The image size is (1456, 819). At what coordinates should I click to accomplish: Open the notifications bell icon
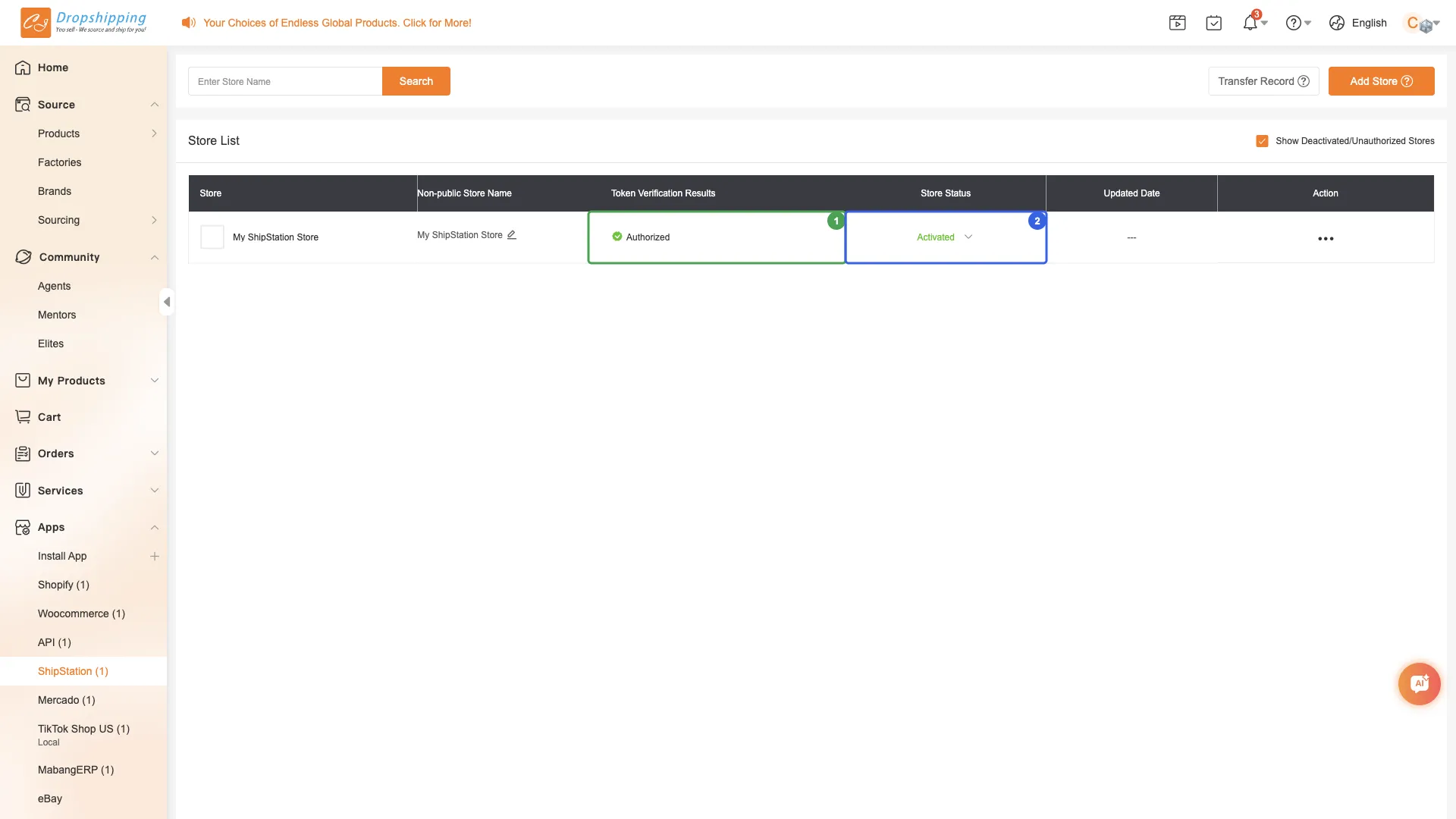tap(1250, 23)
